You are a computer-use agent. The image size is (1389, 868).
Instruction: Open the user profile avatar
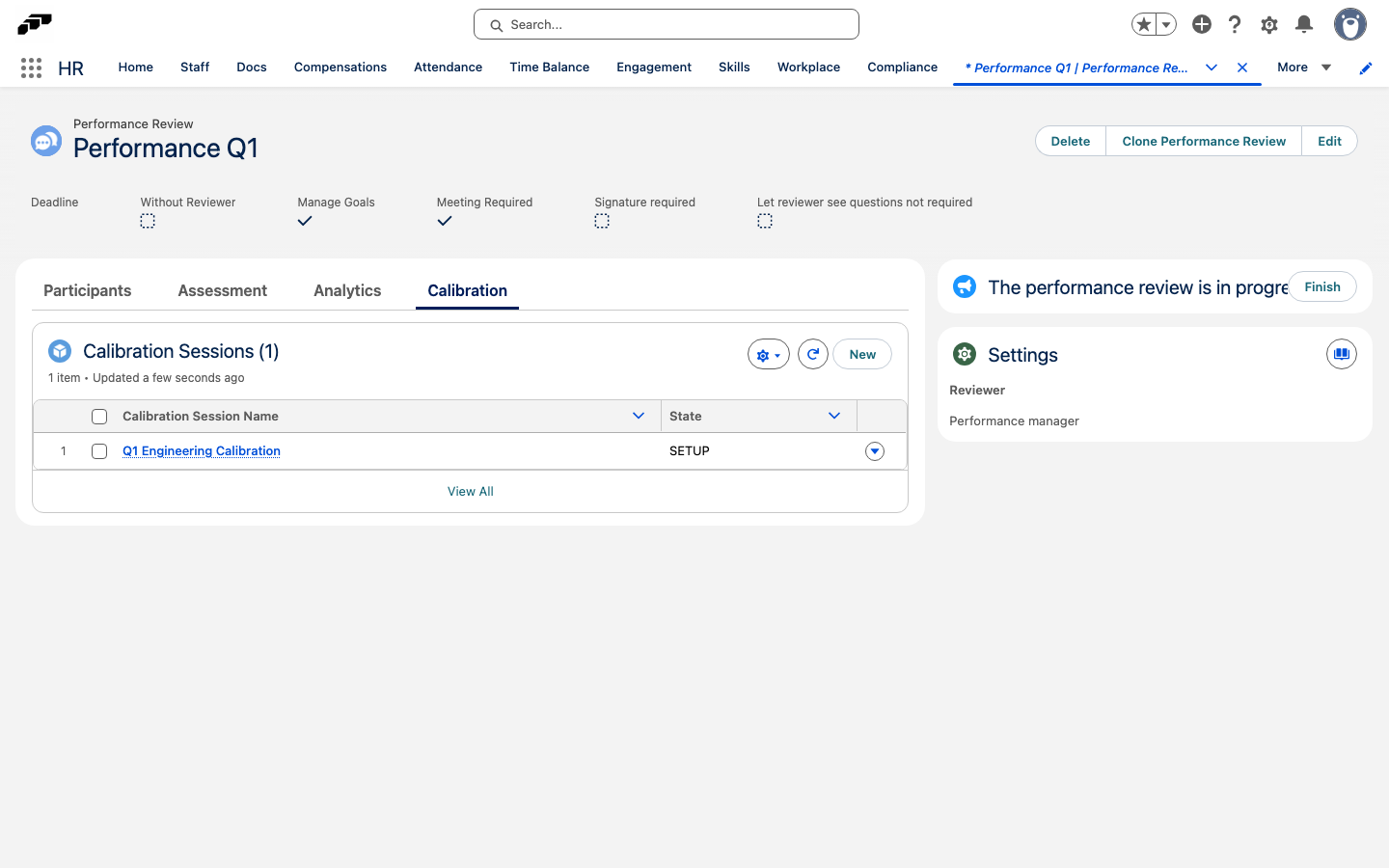point(1350,24)
